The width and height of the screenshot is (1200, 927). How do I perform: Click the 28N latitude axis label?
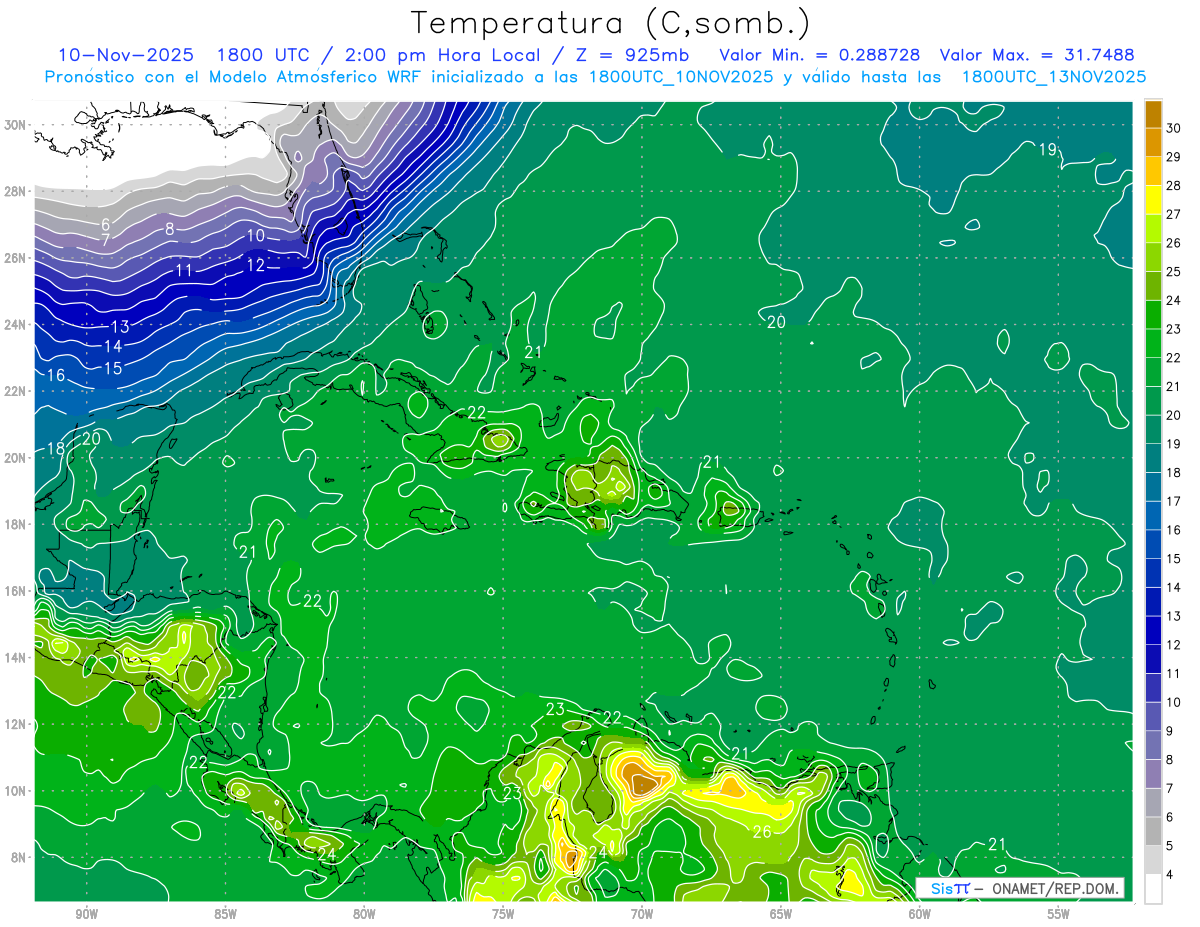pos(16,191)
